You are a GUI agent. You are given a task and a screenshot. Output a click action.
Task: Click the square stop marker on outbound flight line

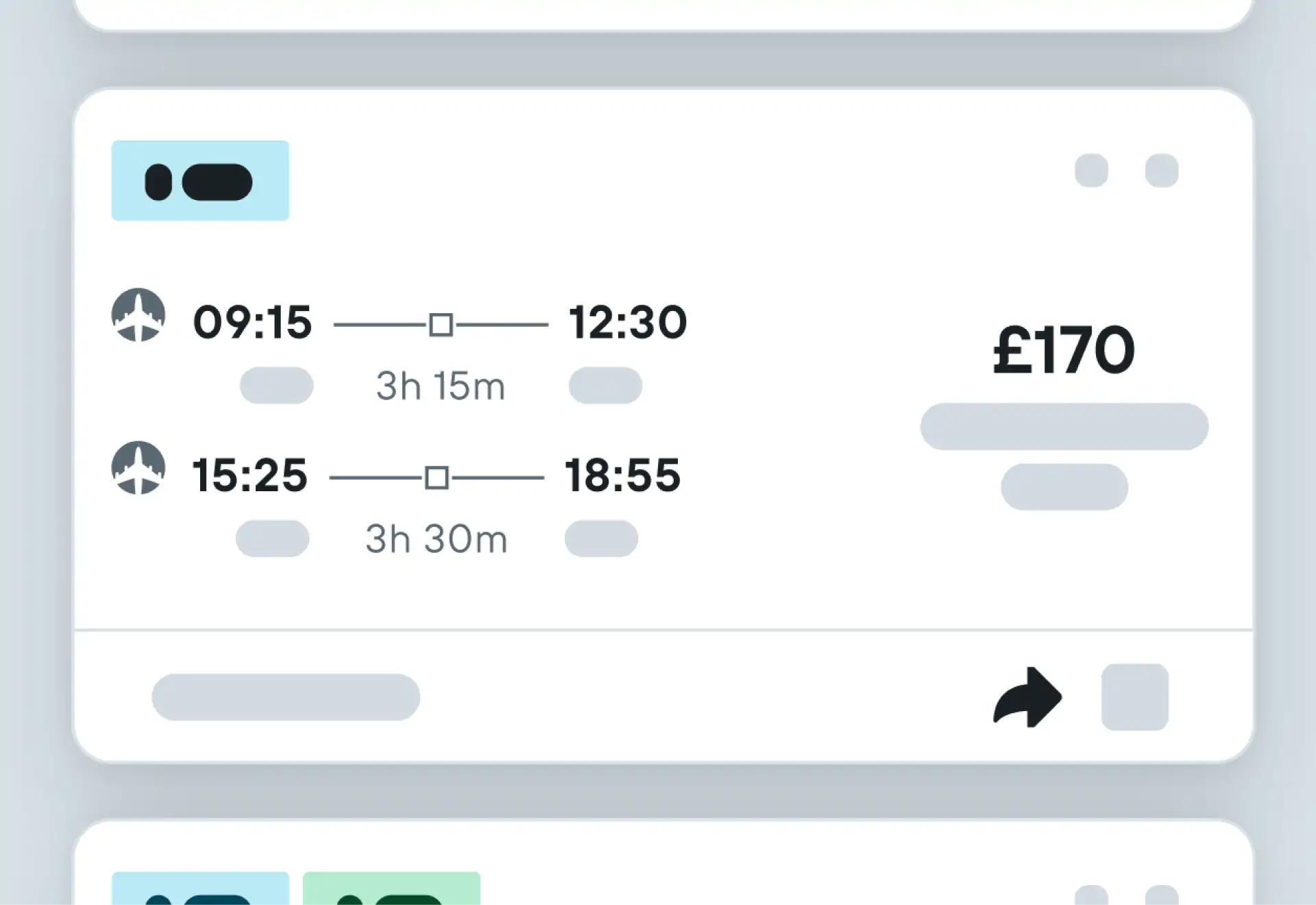[441, 324]
